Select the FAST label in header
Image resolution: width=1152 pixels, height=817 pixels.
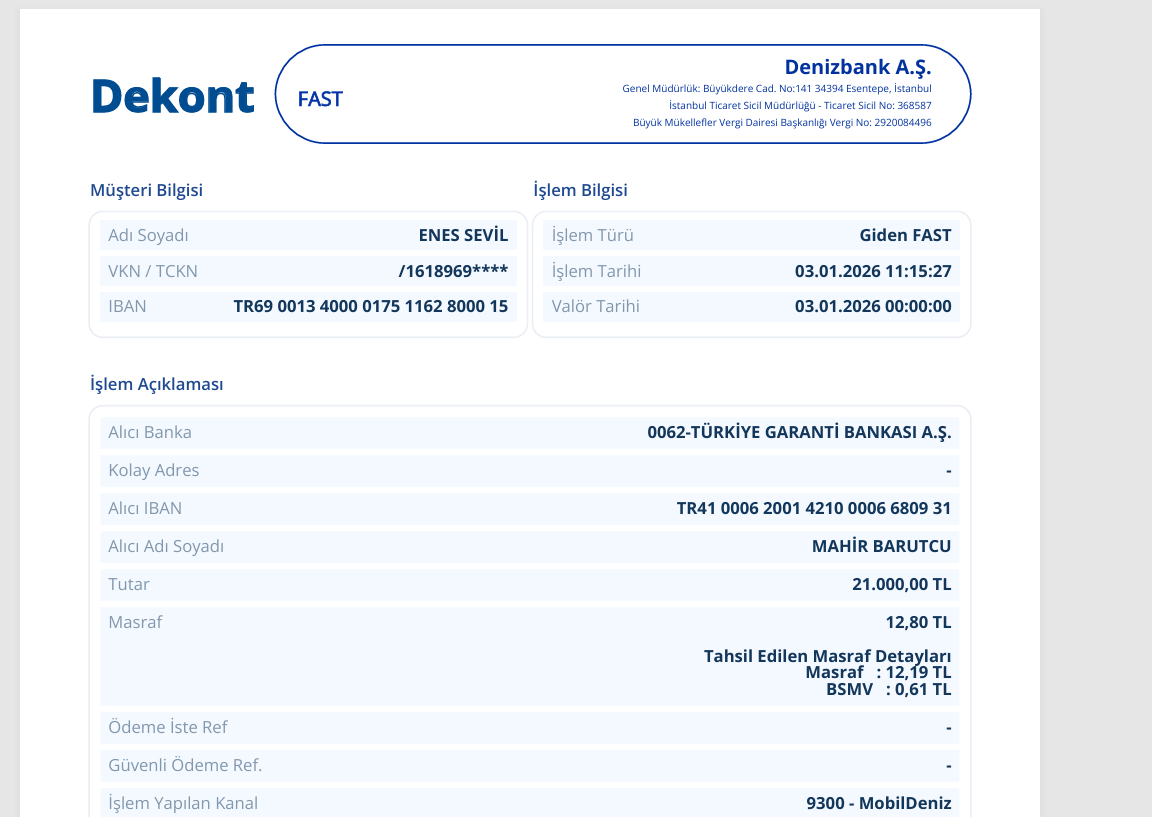320,99
